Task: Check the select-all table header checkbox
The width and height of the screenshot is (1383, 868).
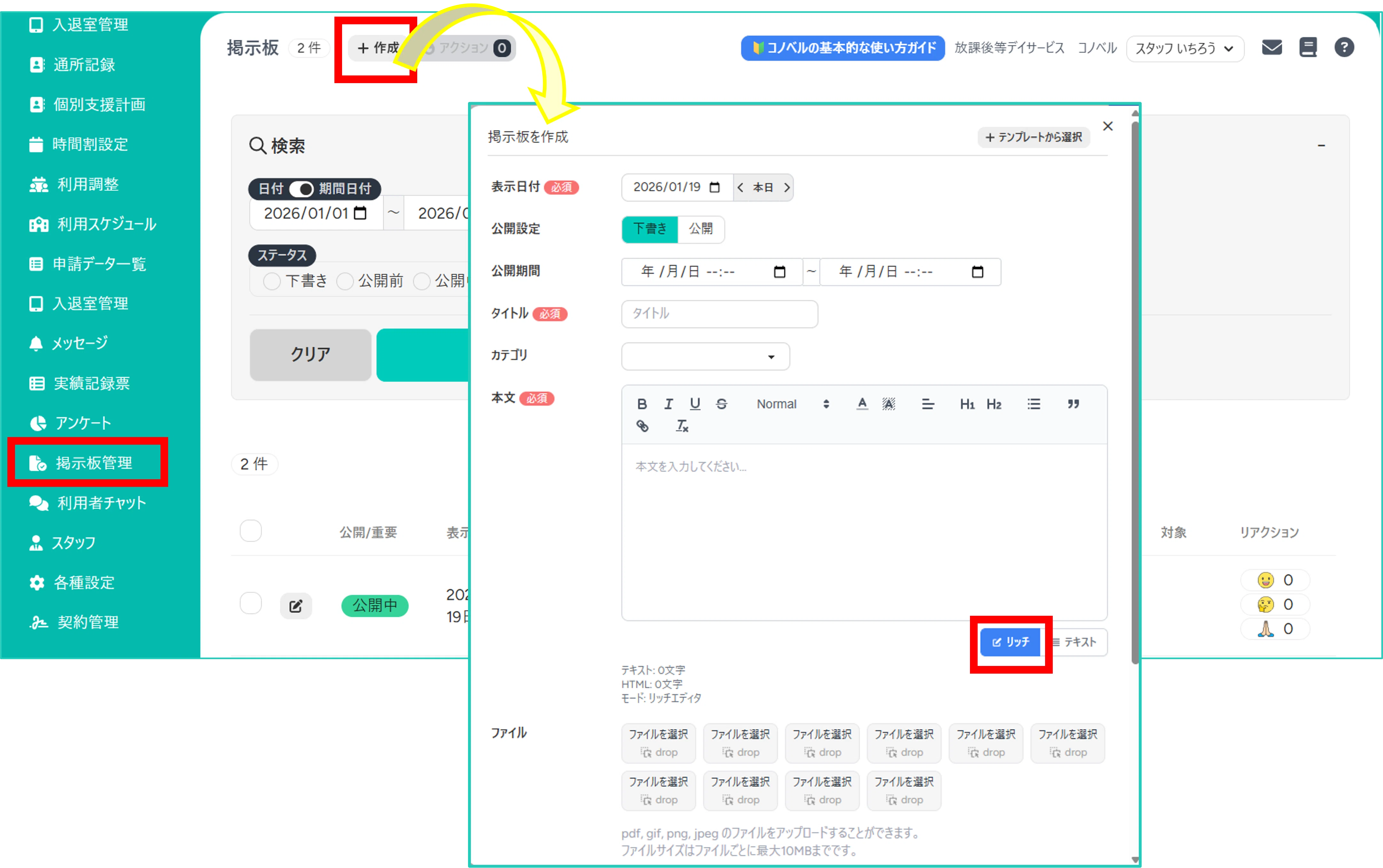Action: (251, 531)
